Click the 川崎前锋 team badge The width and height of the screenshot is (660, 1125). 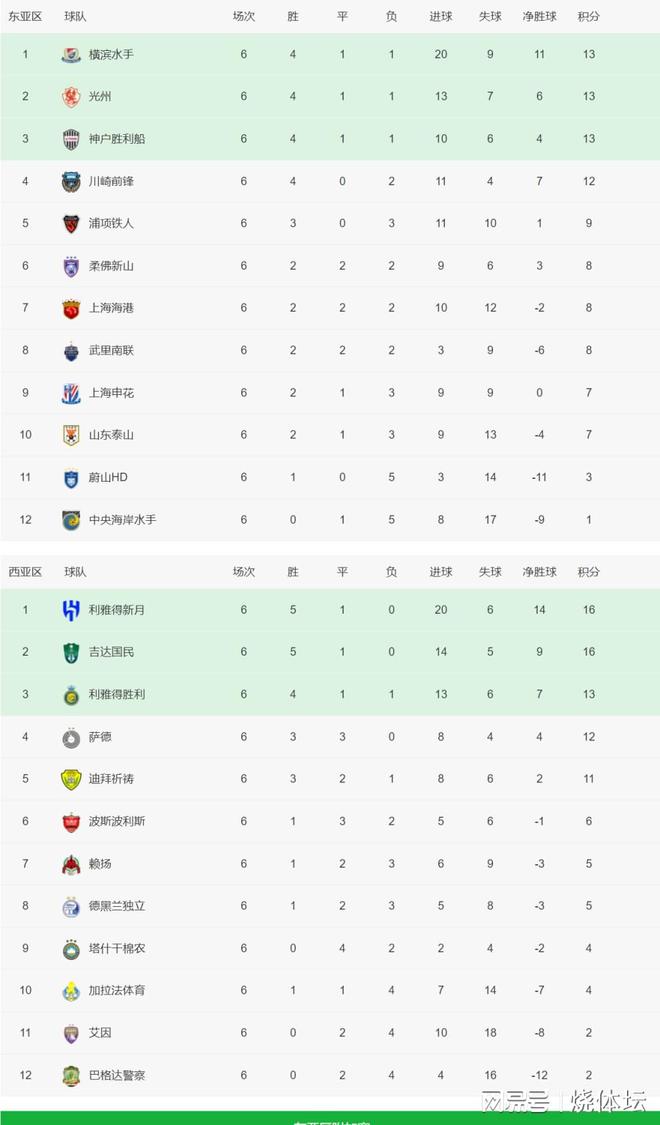[x=71, y=182]
